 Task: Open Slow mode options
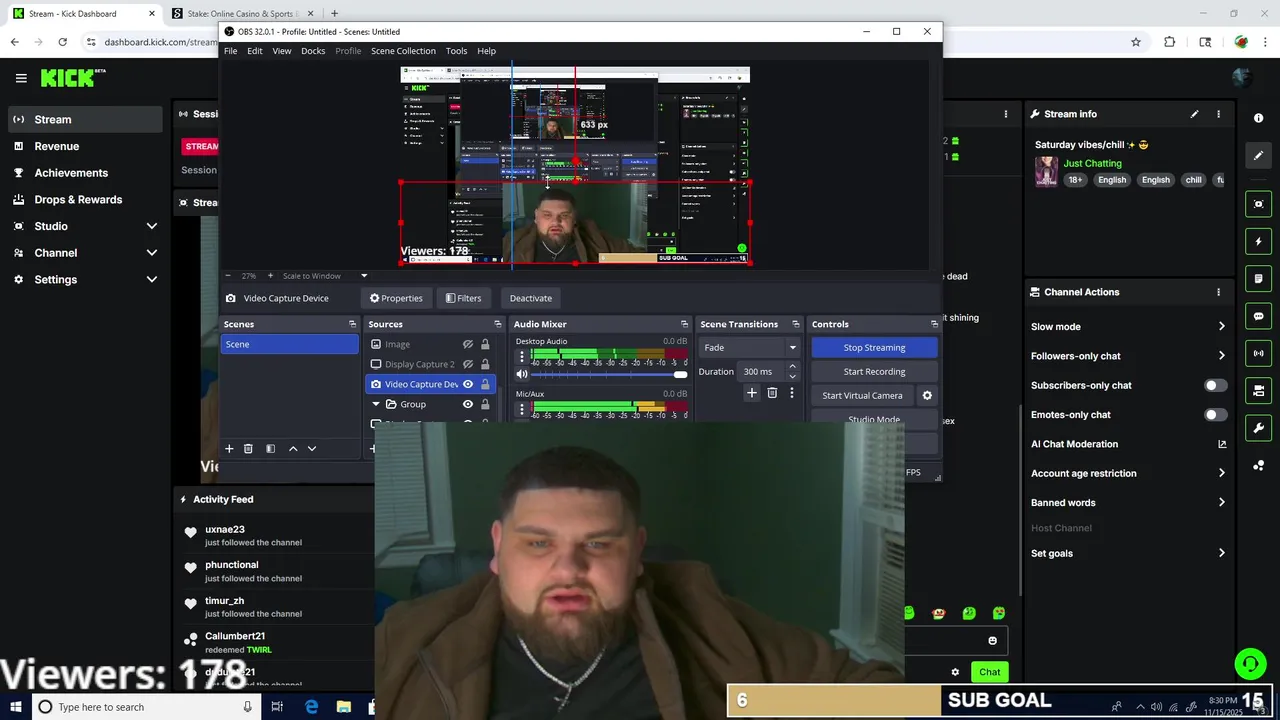[x=1128, y=326]
